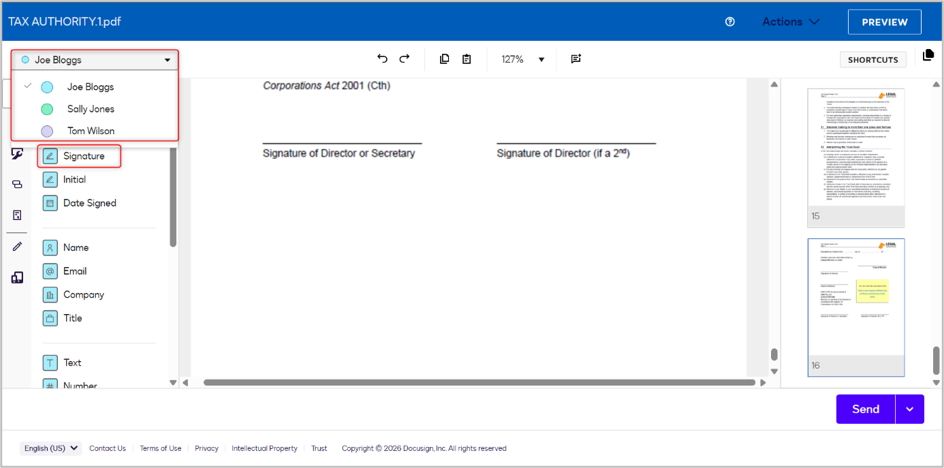Click the fields panel vertical scrollbar
Viewport: 944px width, 468px height.
click(173, 196)
